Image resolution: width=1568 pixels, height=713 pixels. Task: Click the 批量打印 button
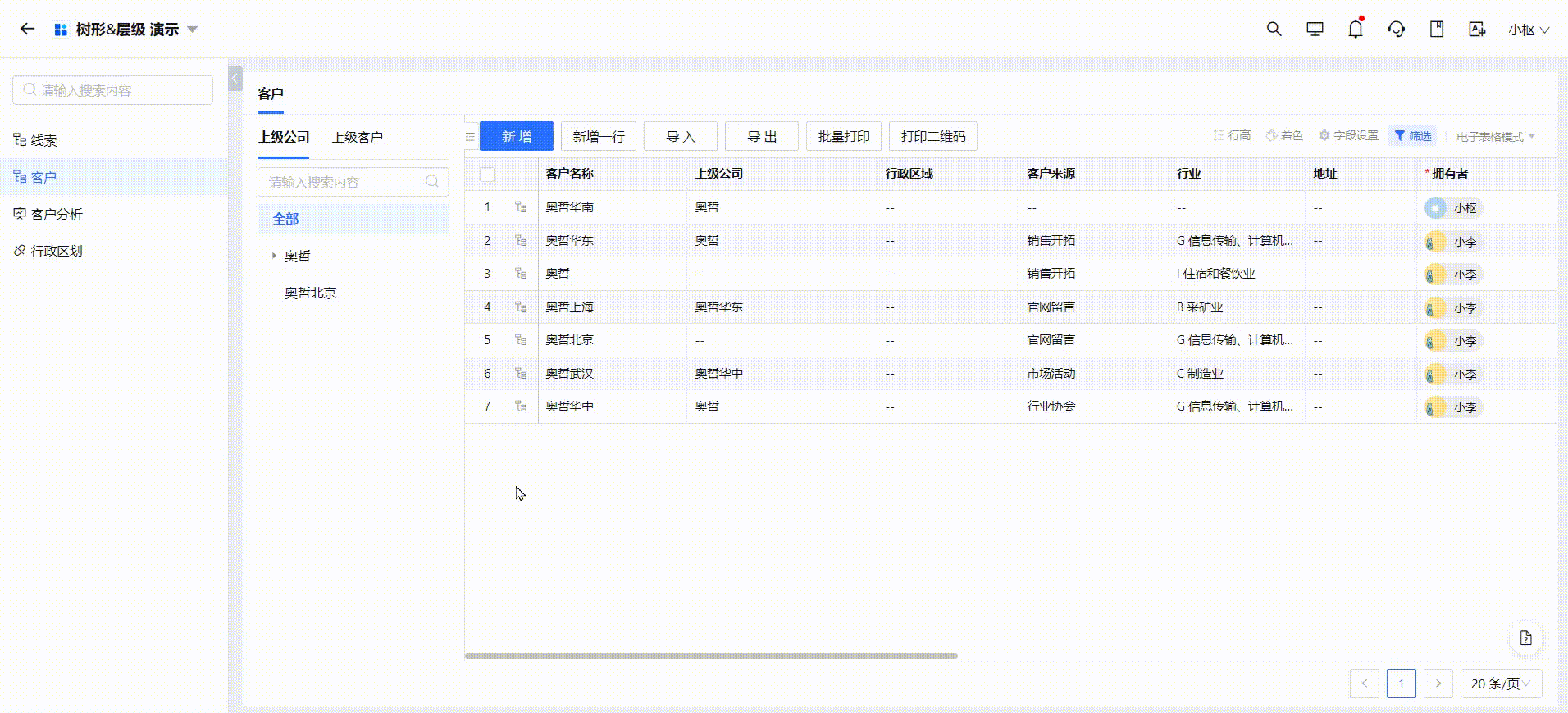click(844, 136)
